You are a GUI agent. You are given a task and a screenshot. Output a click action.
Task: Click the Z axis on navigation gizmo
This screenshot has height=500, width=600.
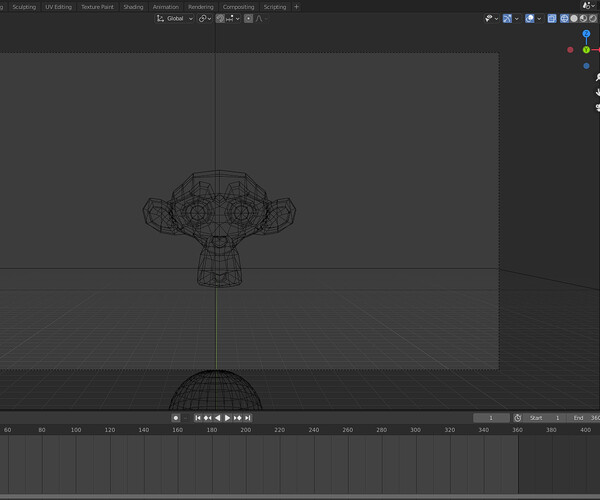click(586, 34)
